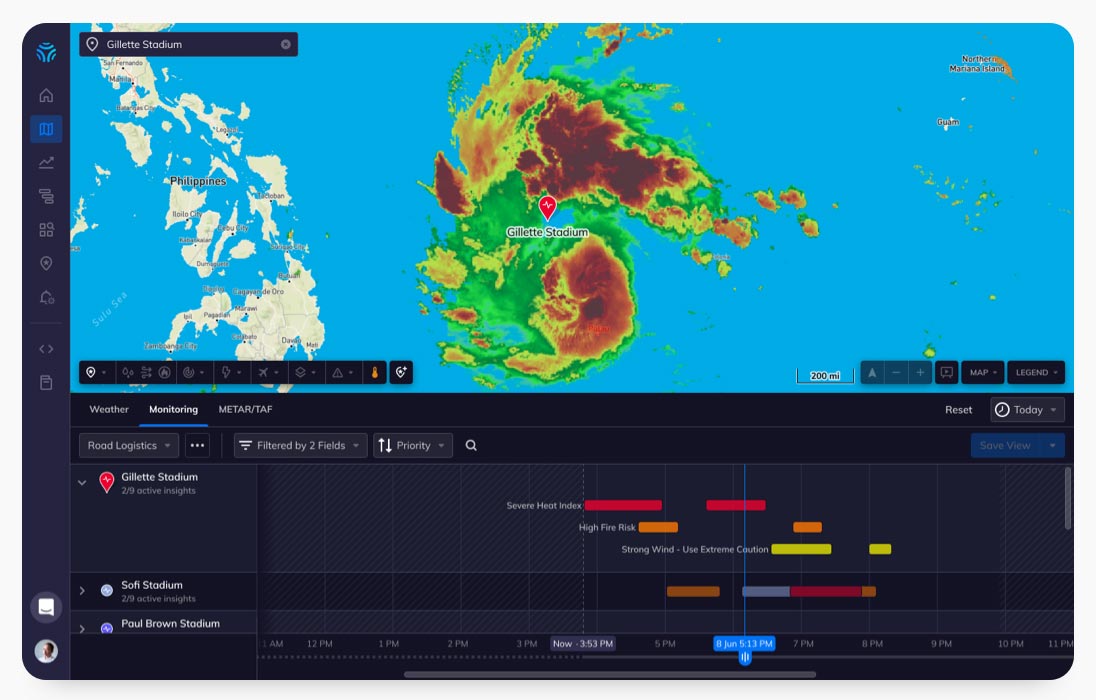Click the Reset button
This screenshot has height=700, width=1096.
coord(958,410)
